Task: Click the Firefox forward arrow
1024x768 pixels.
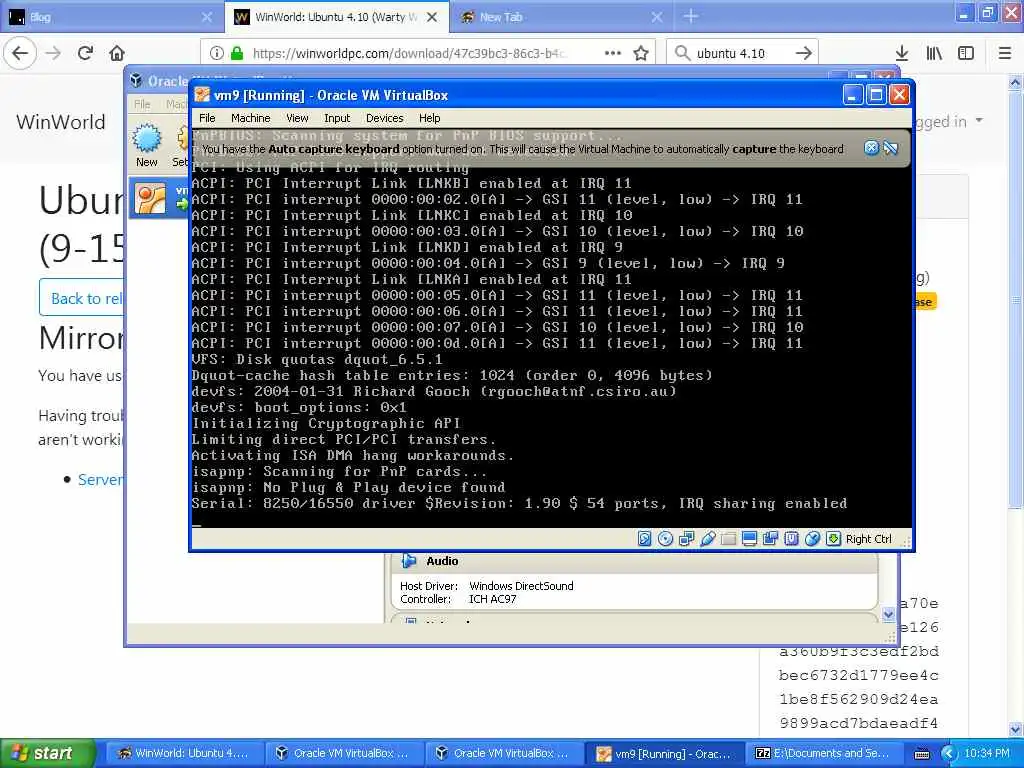Action: click(x=54, y=53)
